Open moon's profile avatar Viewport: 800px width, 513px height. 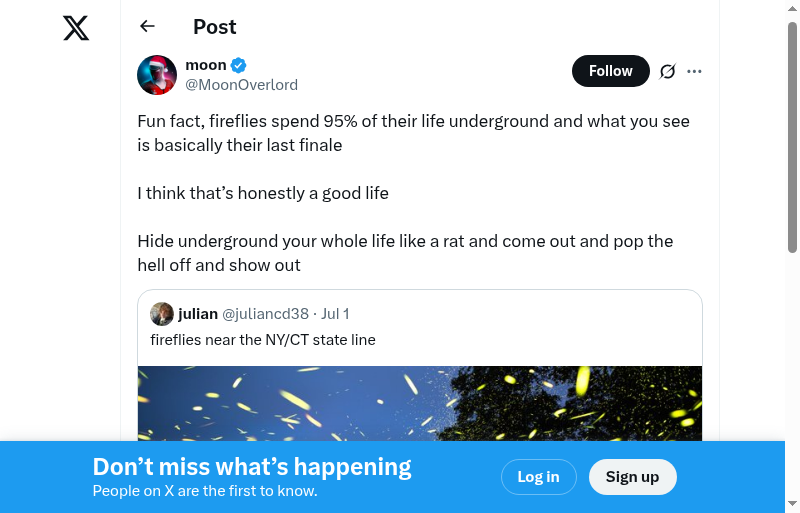click(157, 75)
